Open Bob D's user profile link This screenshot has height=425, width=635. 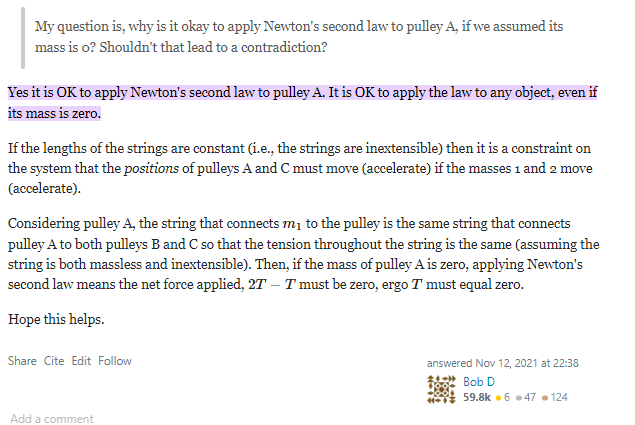click(x=479, y=382)
